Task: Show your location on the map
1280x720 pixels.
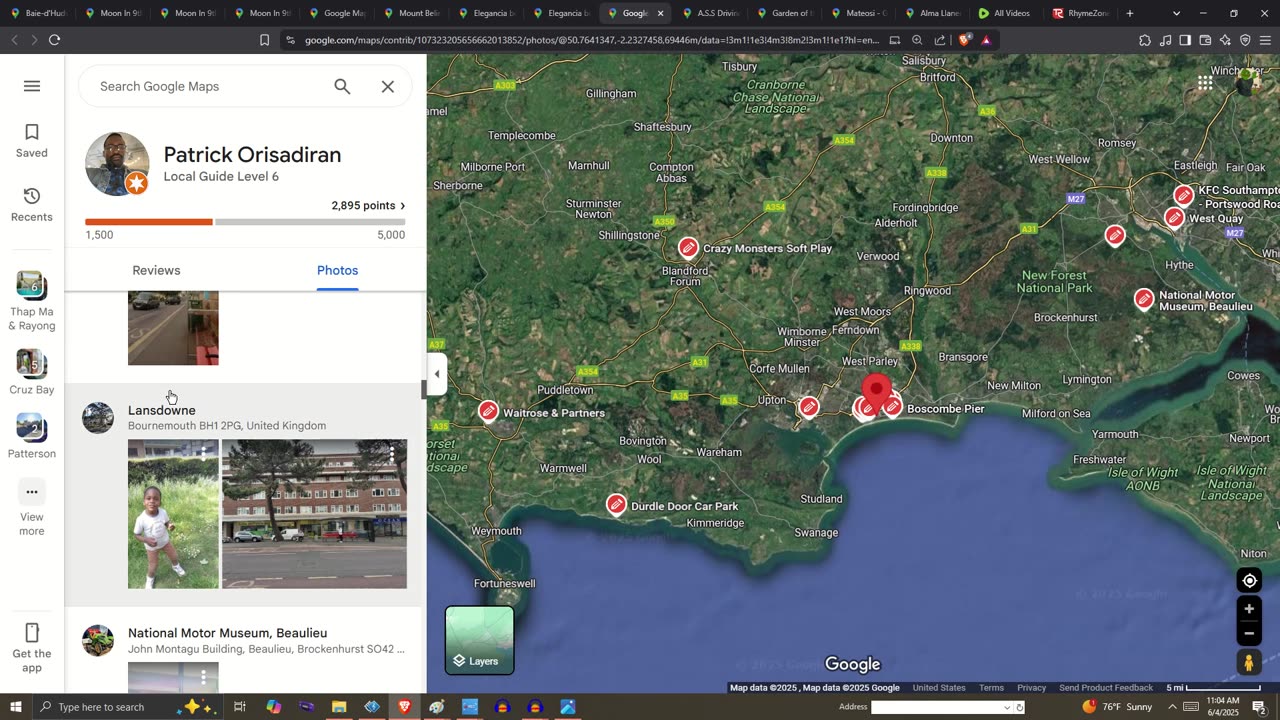Action: coord(1249,581)
